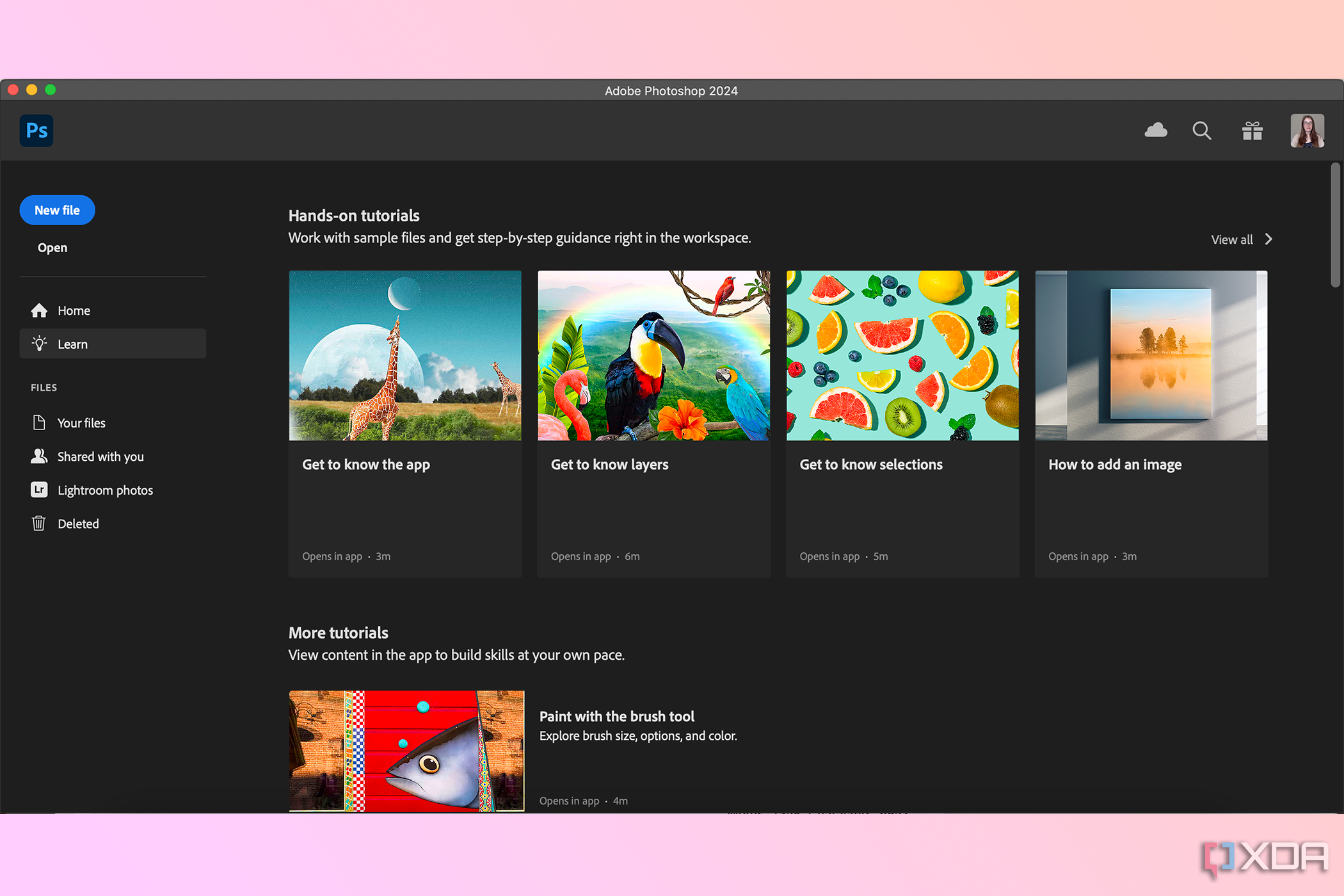Click the Open button

(x=52, y=248)
